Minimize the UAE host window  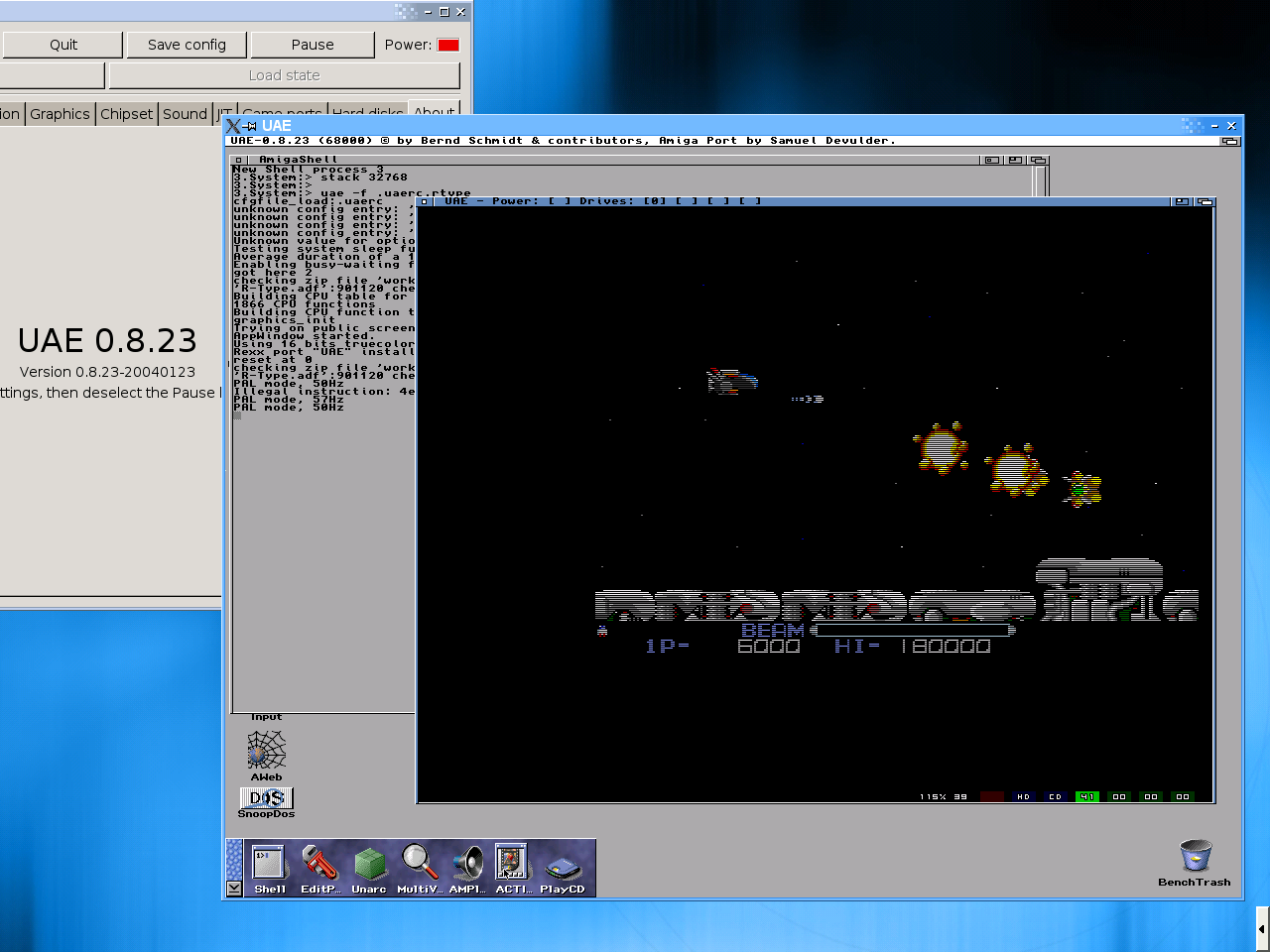pyautogui.click(x=1214, y=126)
